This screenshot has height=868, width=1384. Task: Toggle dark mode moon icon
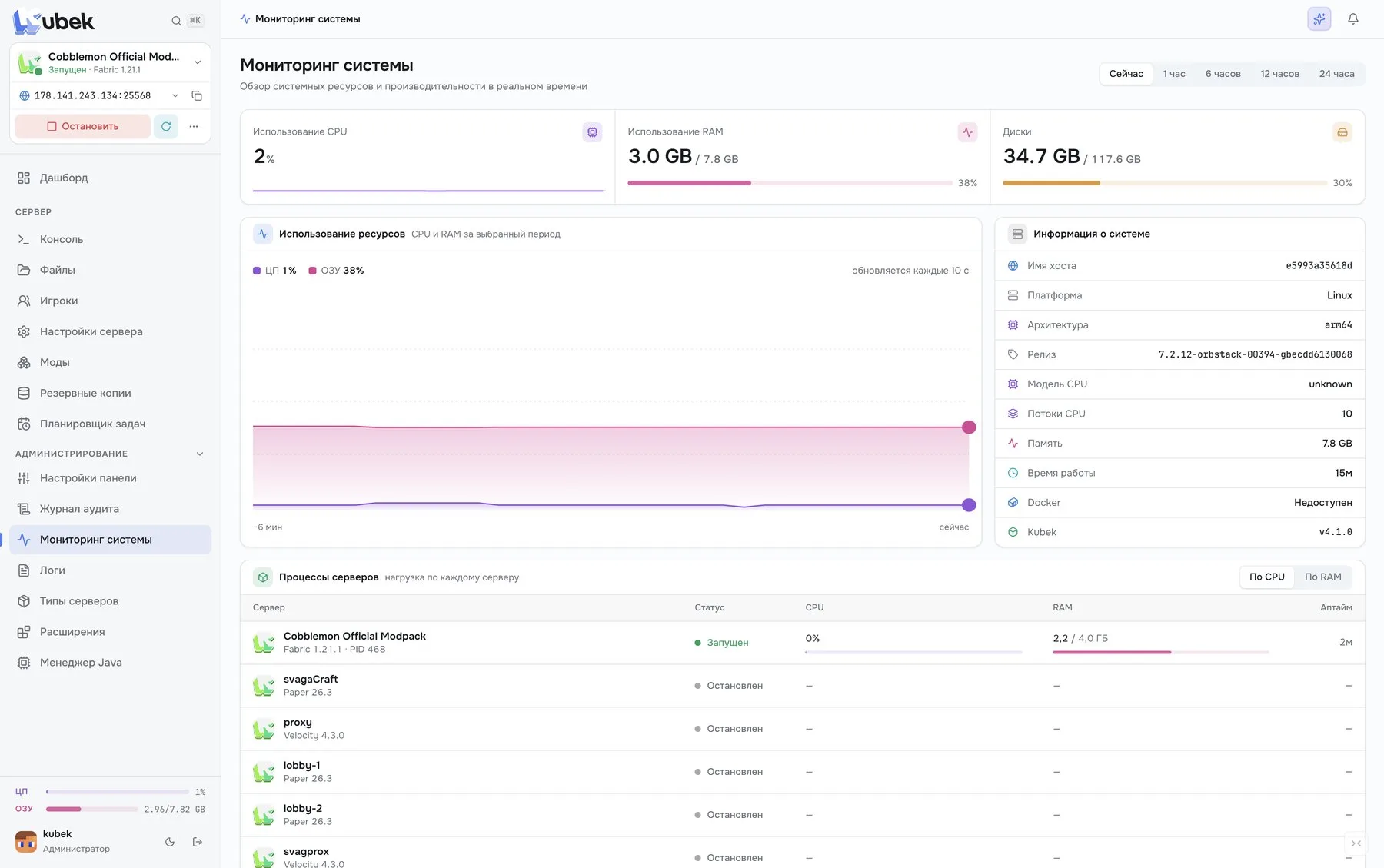point(170,842)
